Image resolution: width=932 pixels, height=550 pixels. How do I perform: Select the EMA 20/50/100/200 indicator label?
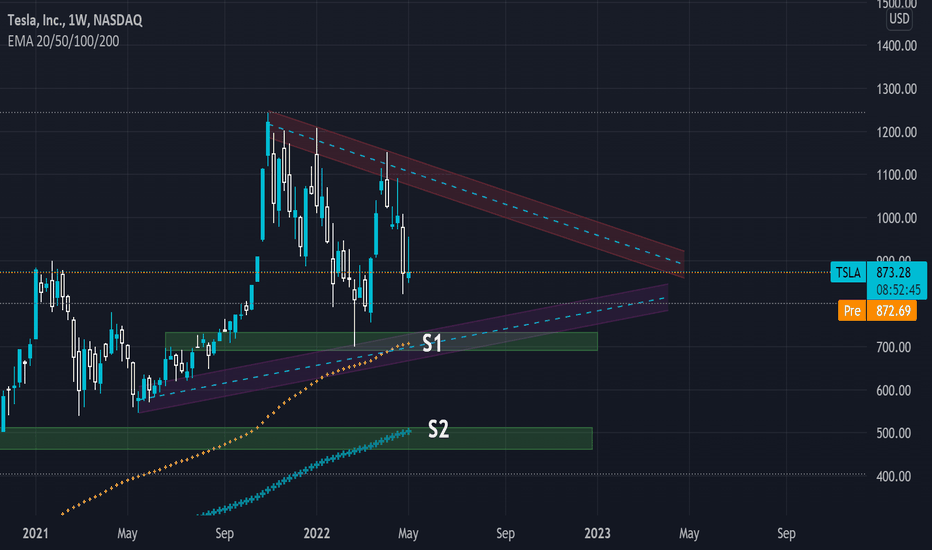pyautogui.click(x=64, y=41)
